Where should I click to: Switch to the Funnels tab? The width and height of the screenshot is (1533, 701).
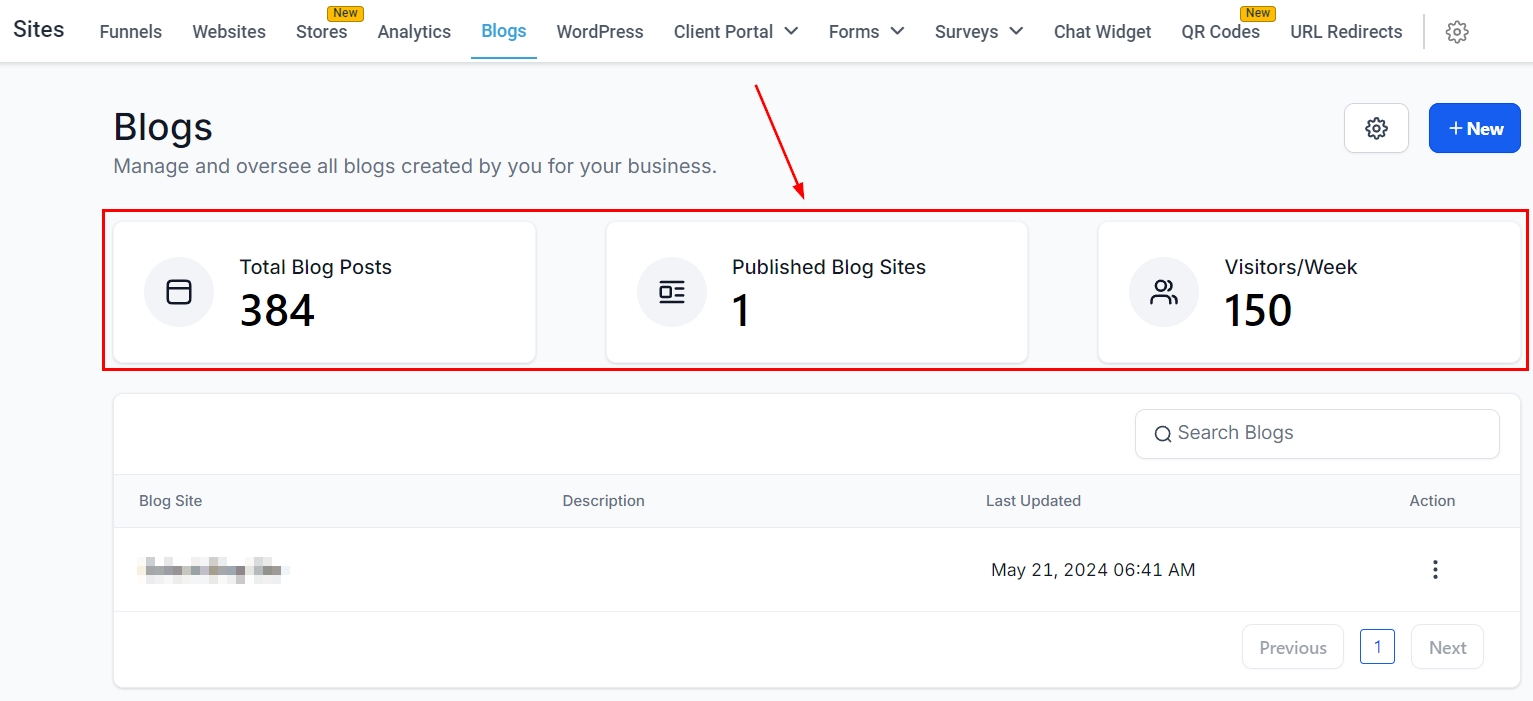(131, 32)
